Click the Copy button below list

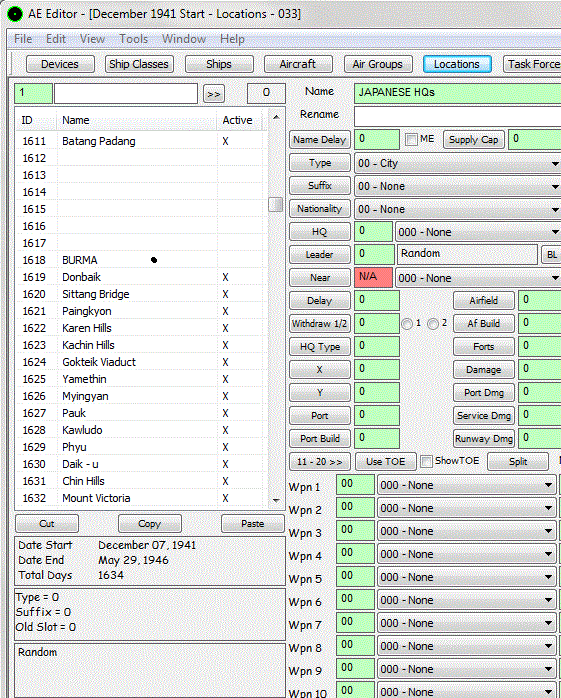(x=150, y=524)
